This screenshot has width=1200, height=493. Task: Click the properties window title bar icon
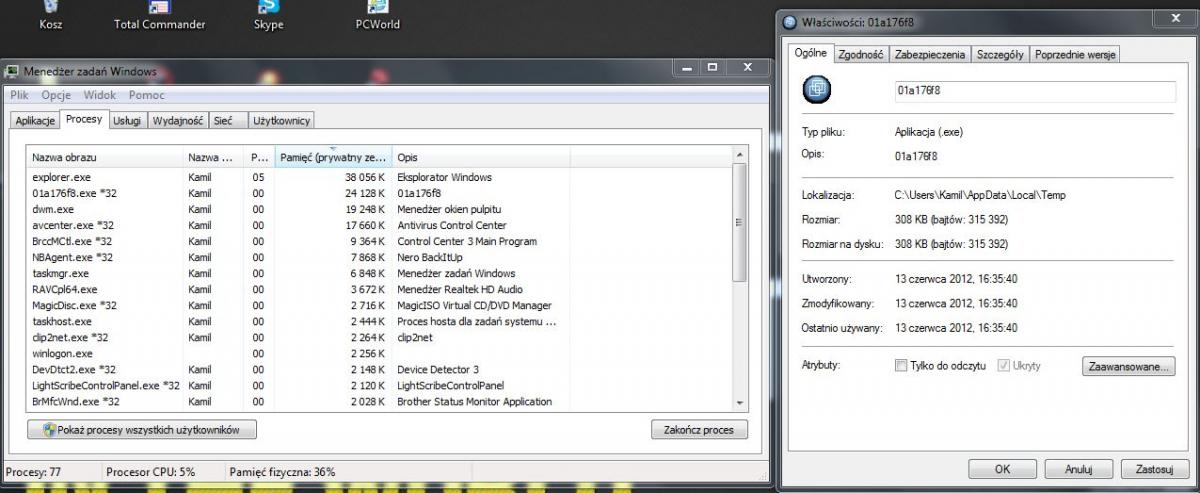(x=791, y=22)
